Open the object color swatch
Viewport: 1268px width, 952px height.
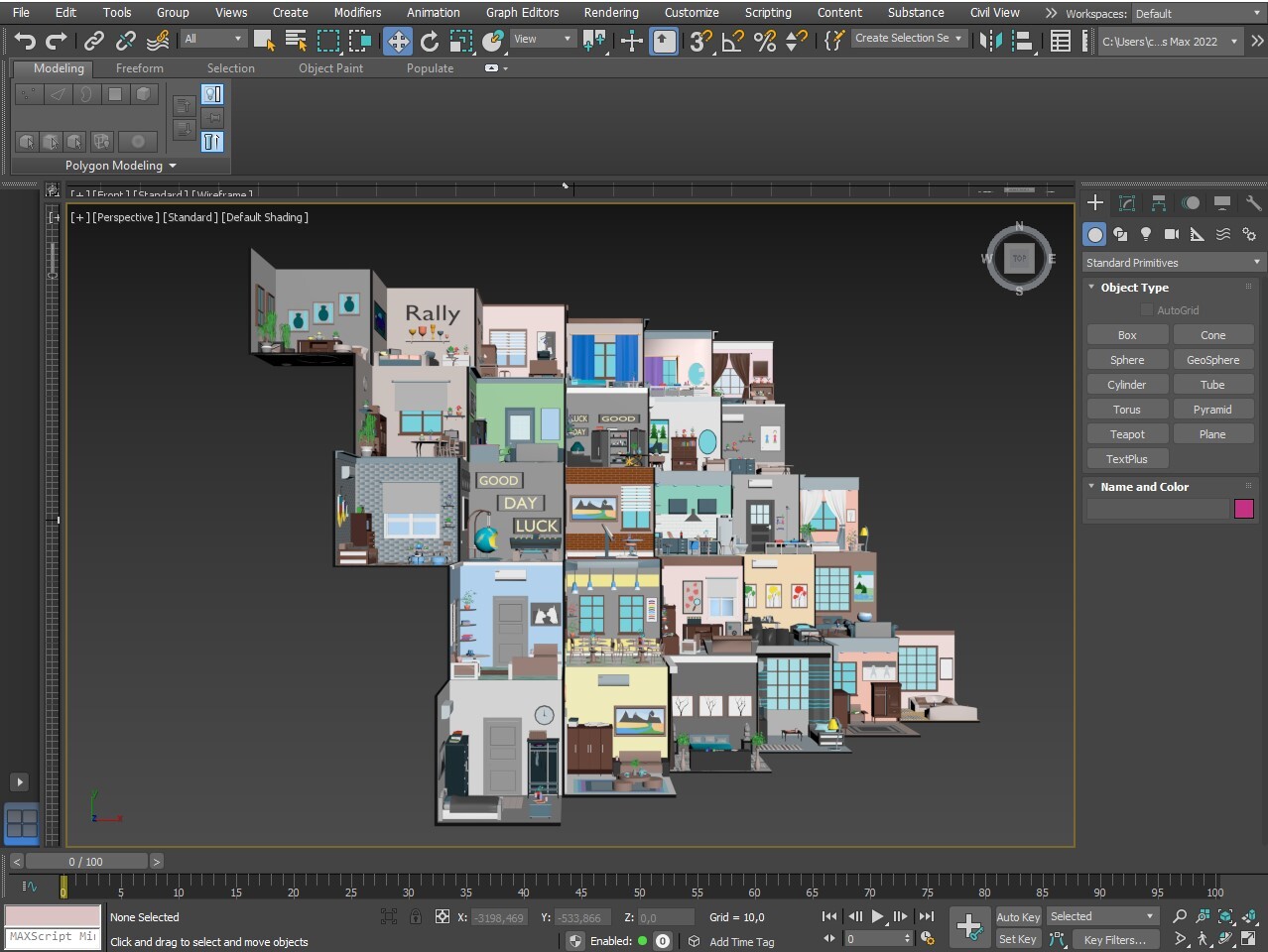click(x=1244, y=509)
